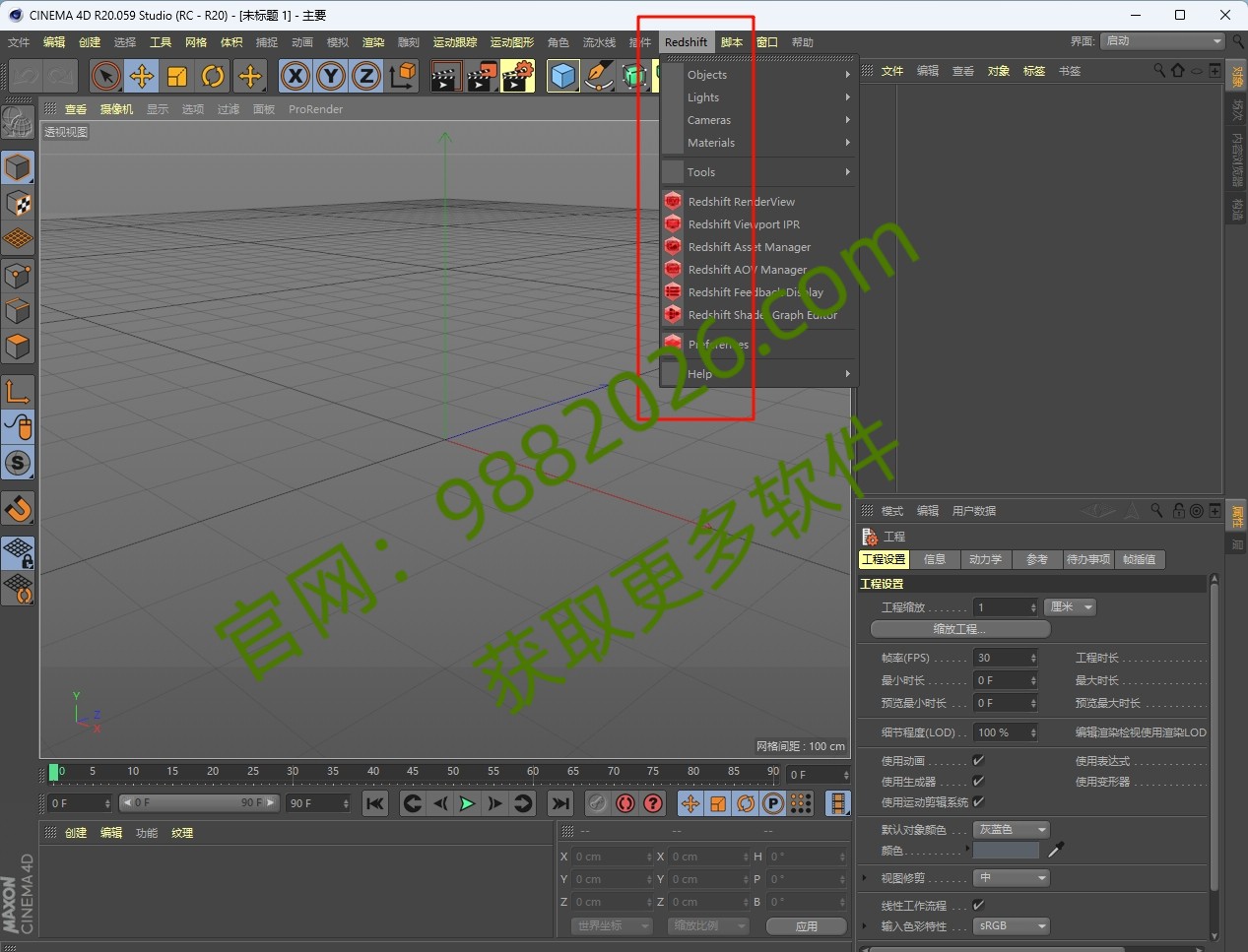Viewport: 1248px width, 952px height.
Task: Open Redshift Asset Manager
Action: (759, 247)
